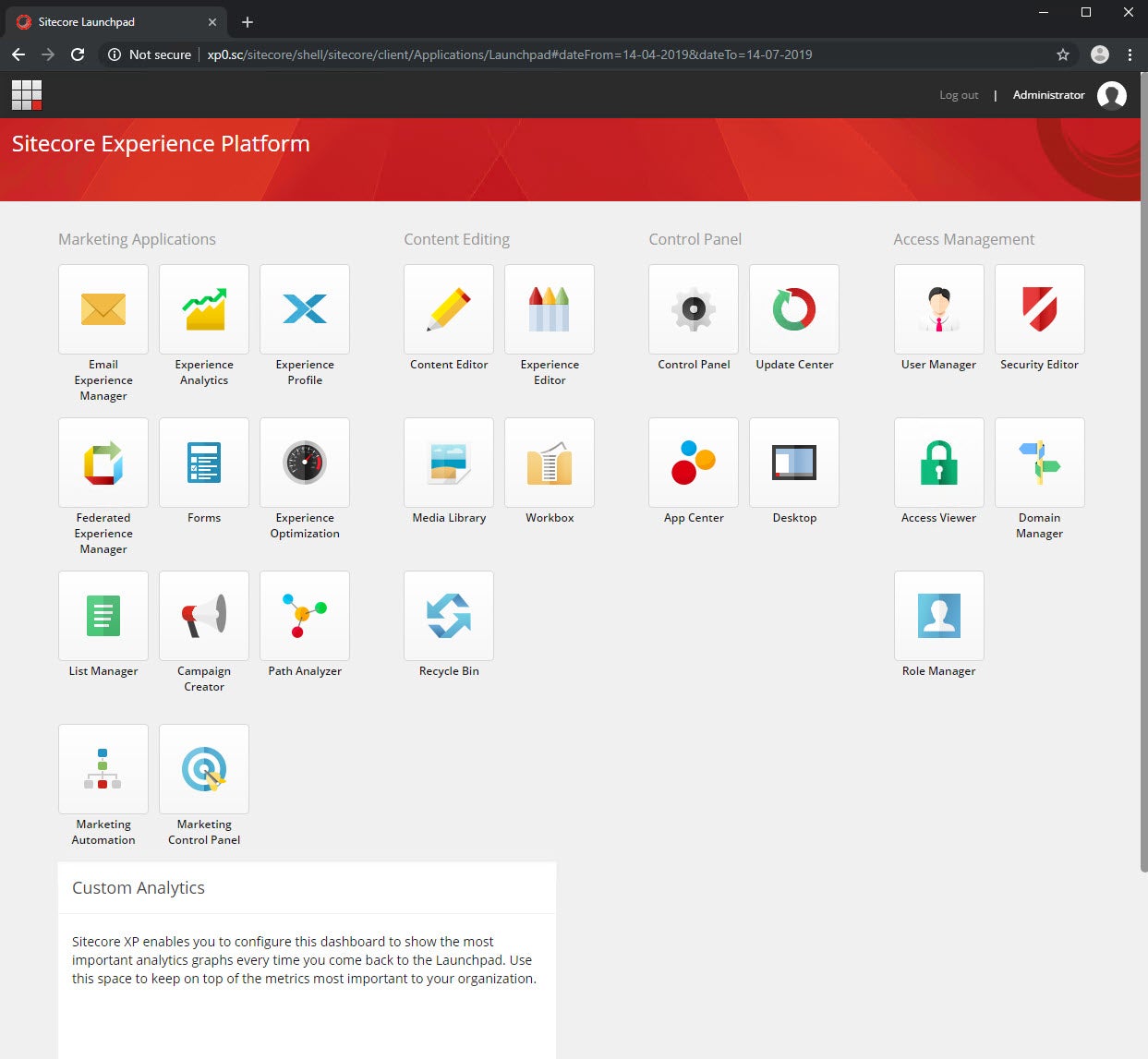Click the Control Panel section heading

[695, 239]
